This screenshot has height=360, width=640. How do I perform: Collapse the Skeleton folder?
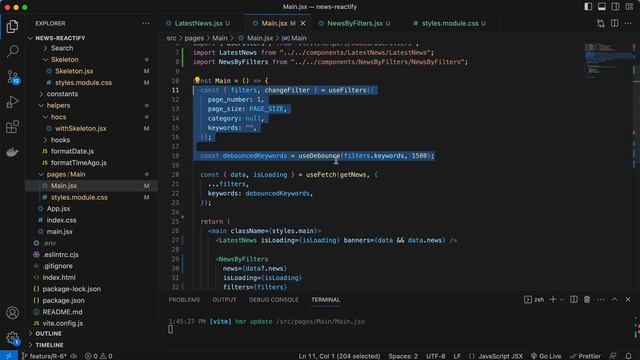[64, 60]
